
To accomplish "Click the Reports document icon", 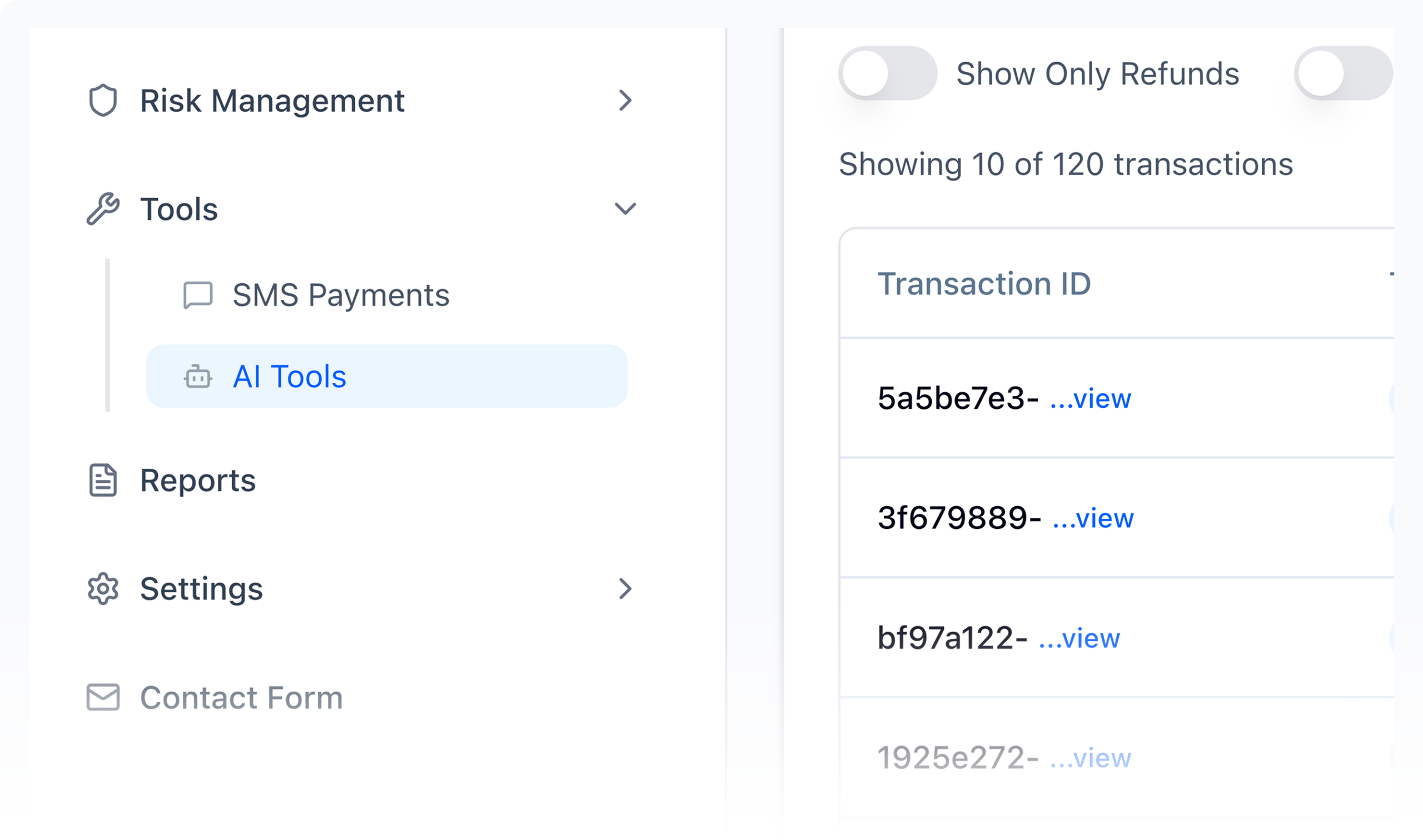I will point(103,481).
